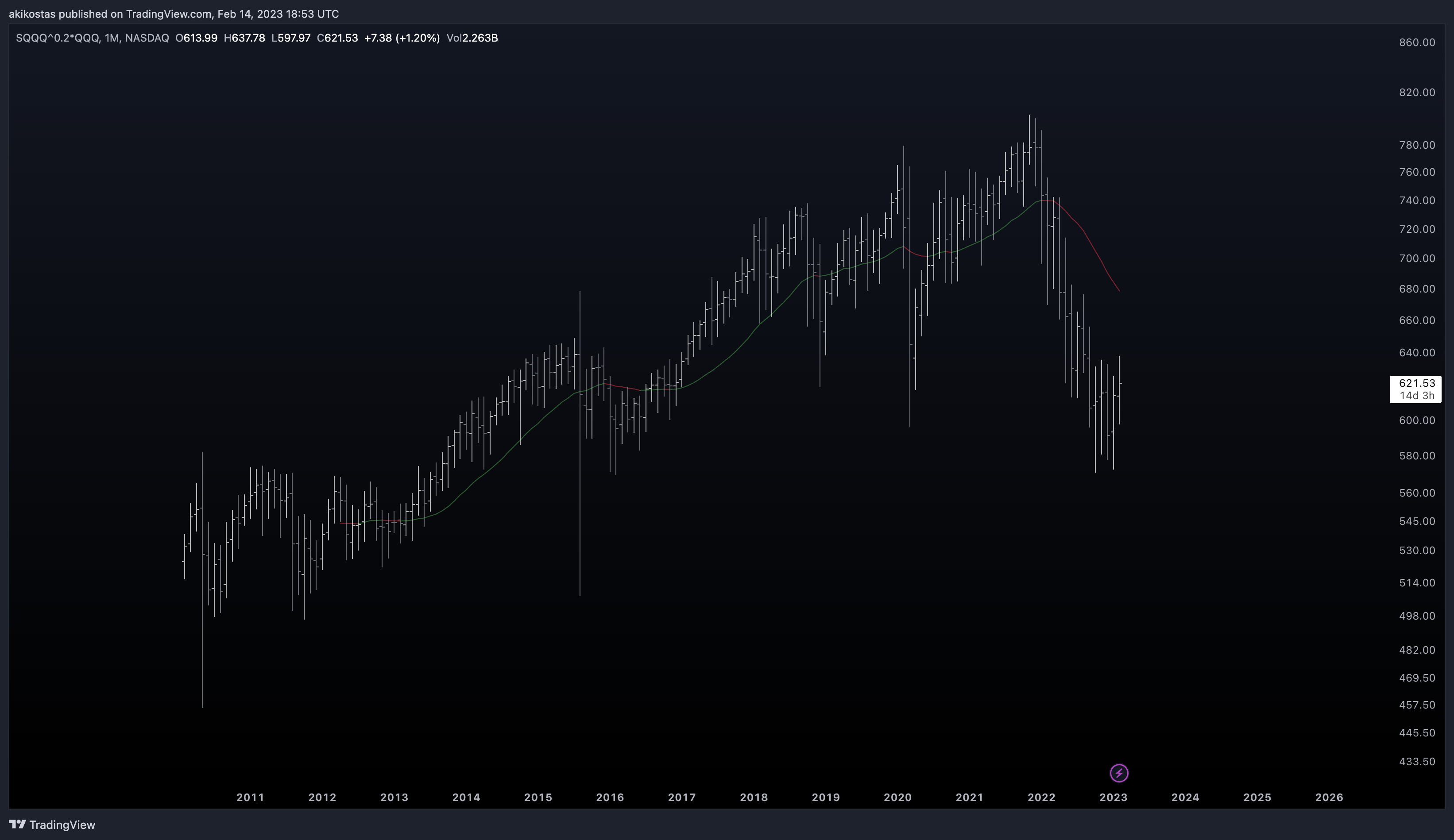This screenshot has width=1454, height=840.
Task: Click the 433.50 price axis label
Action: pyautogui.click(x=1417, y=762)
